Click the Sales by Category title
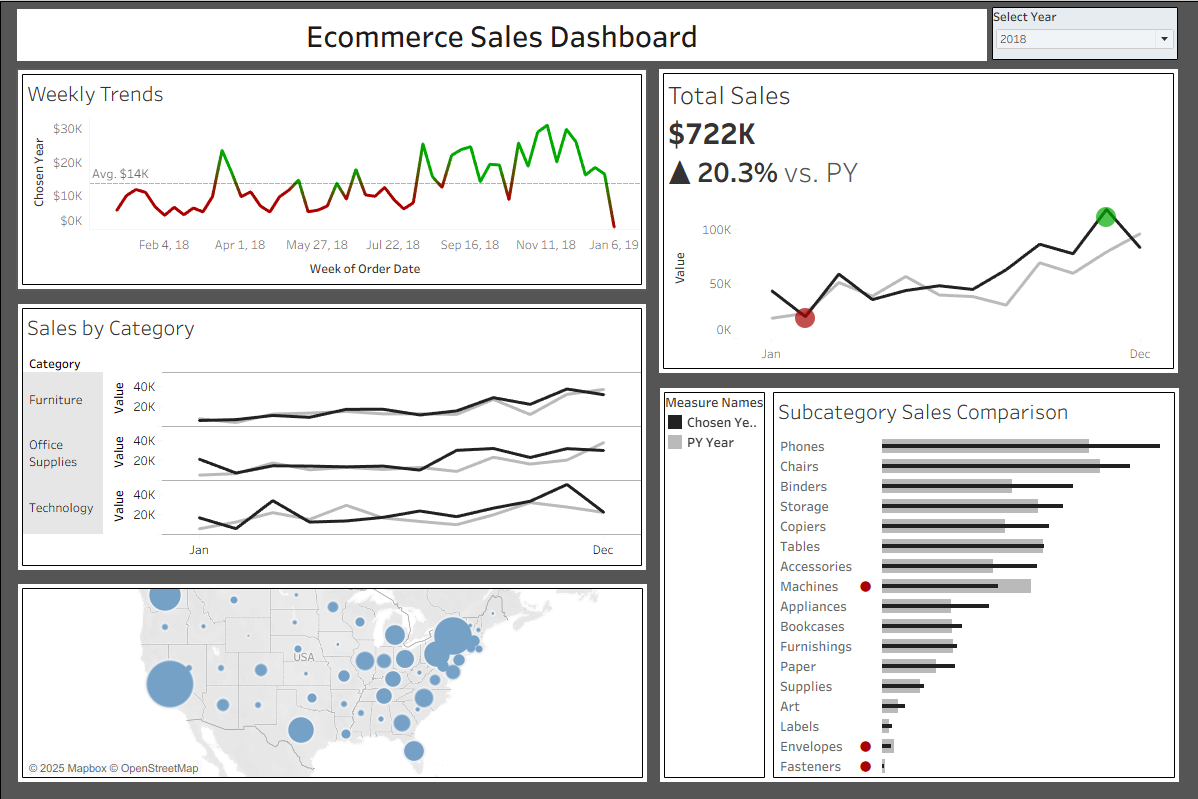This screenshot has height=799, width=1198. [111, 328]
